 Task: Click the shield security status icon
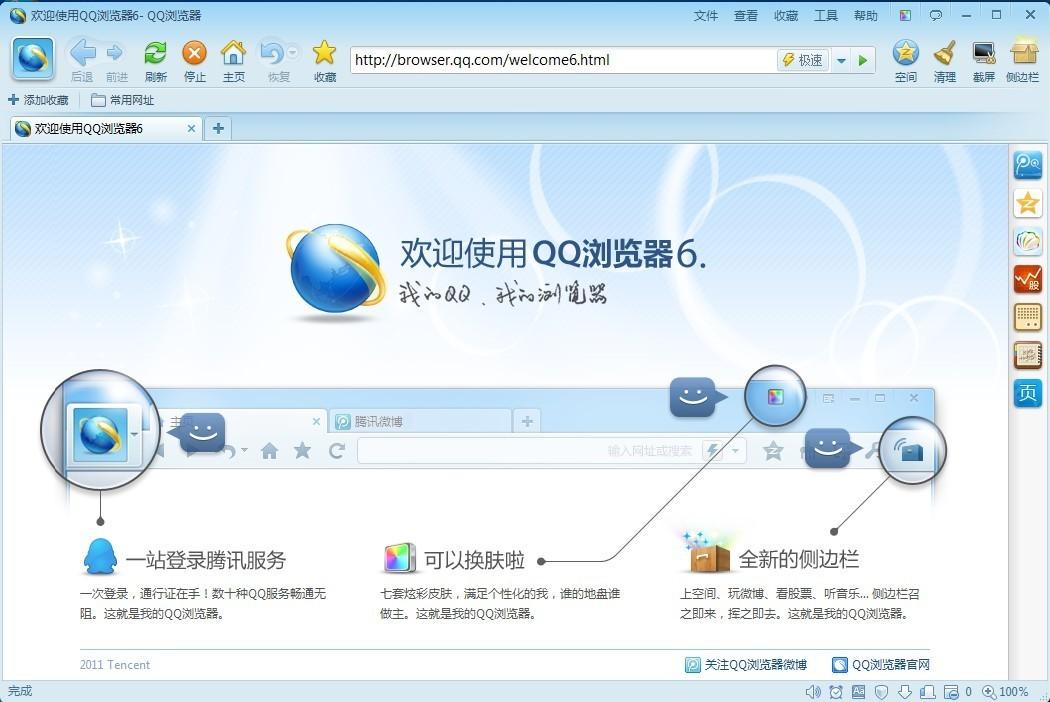[882, 691]
